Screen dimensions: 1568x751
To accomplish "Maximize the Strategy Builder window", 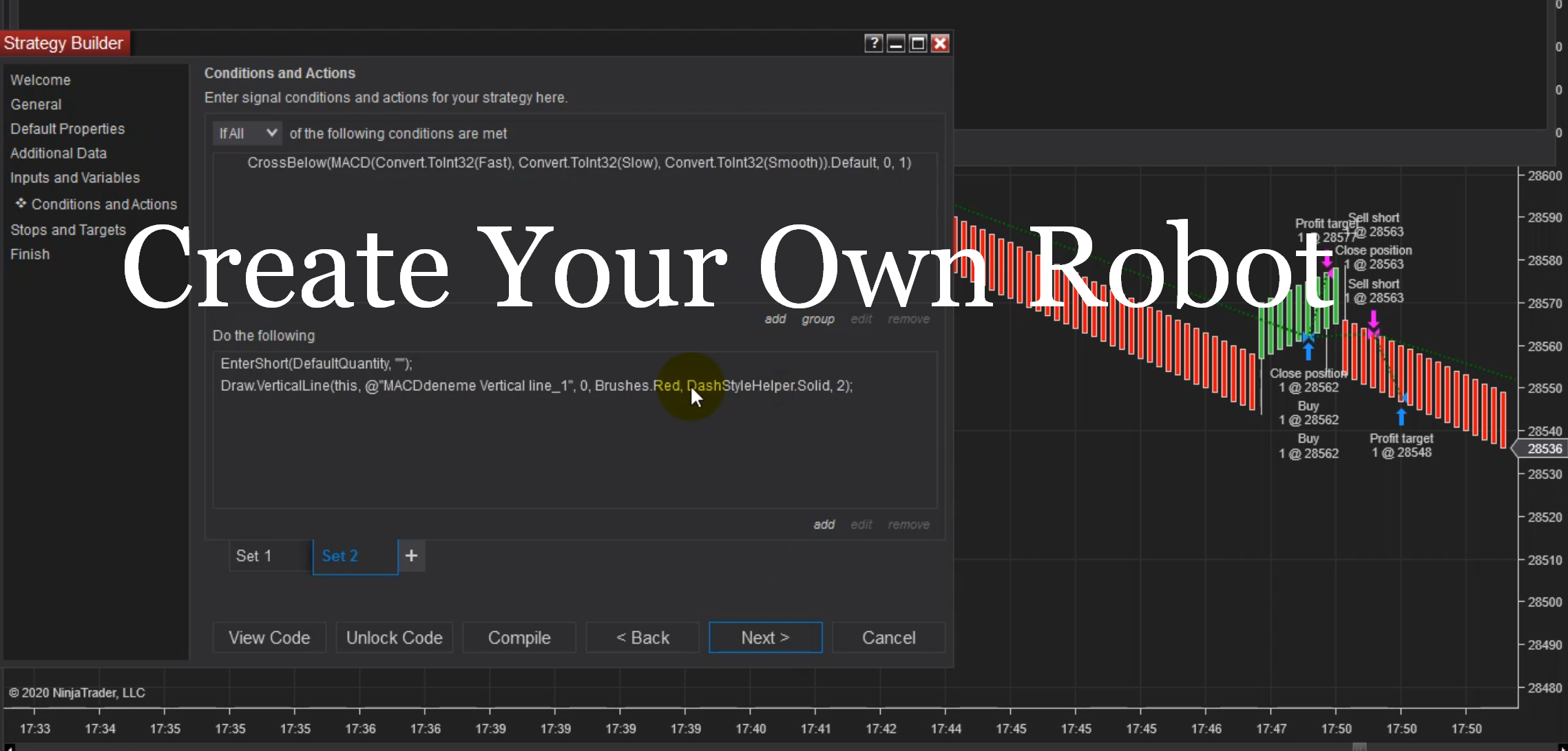I will coord(917,43).
